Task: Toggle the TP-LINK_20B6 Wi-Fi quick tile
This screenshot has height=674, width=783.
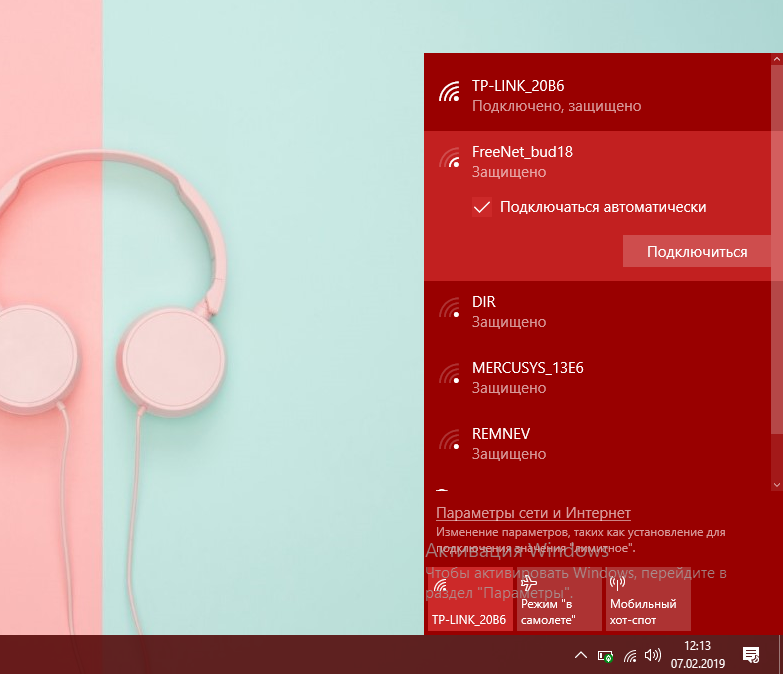Action: tap(470, 599)
